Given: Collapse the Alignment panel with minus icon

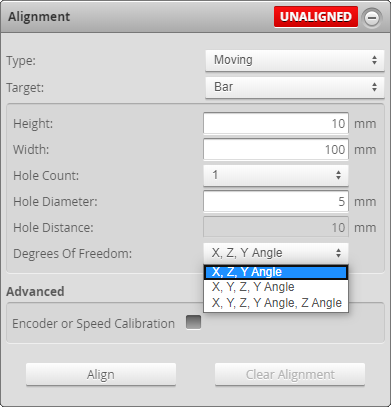Looking at the screenshot, I should click(372, 17).
